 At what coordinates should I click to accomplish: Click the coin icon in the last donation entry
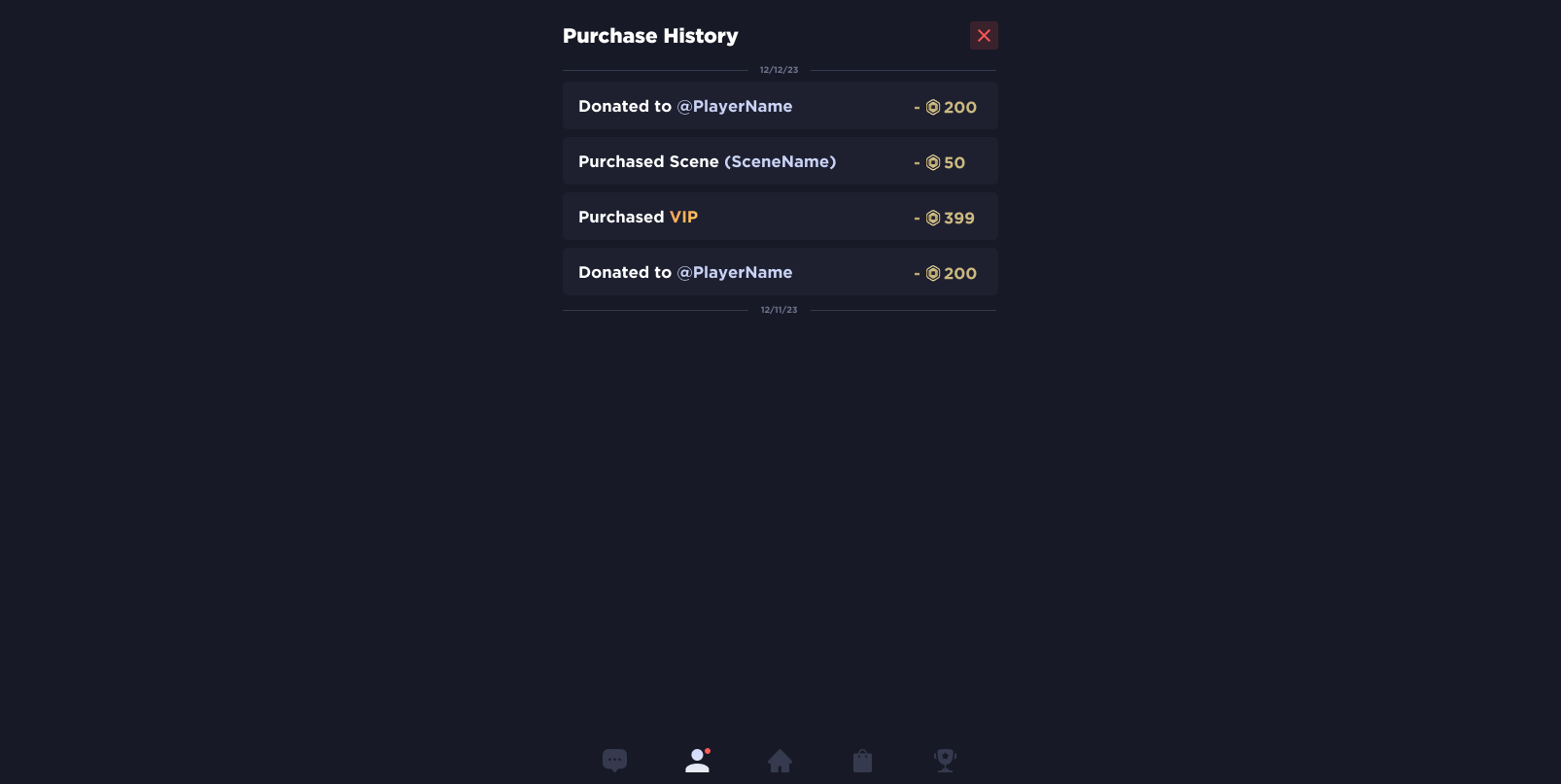(x=933, y=274)
